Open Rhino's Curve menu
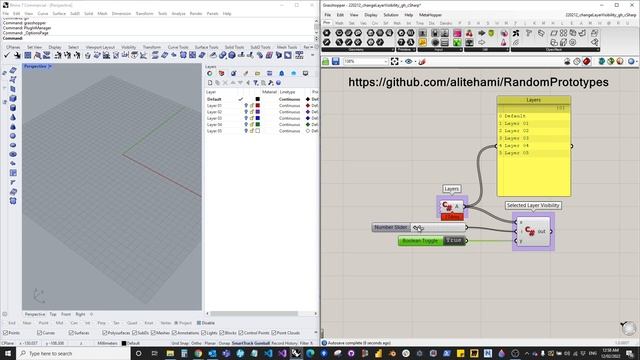Screen dimensions: 640x360 [x=42, y=14]
